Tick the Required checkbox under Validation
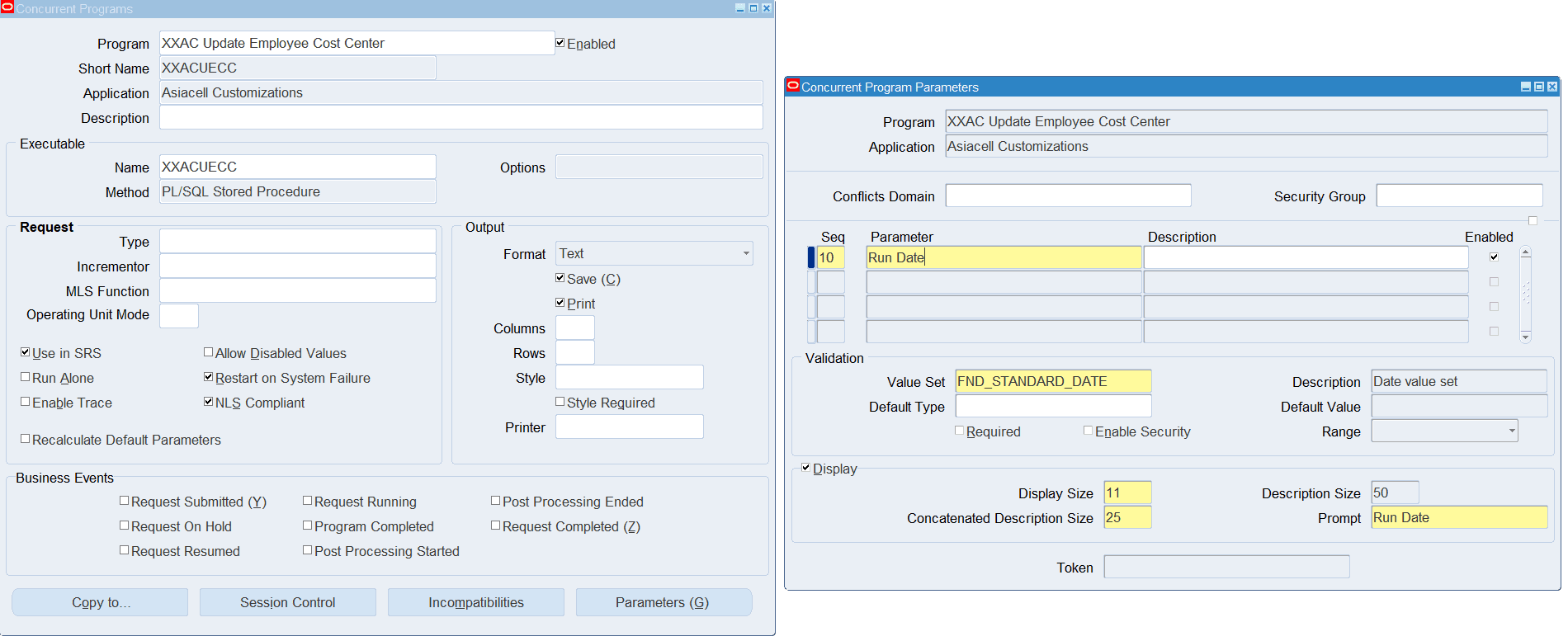The image size is (1568, 641). [960, 431]
